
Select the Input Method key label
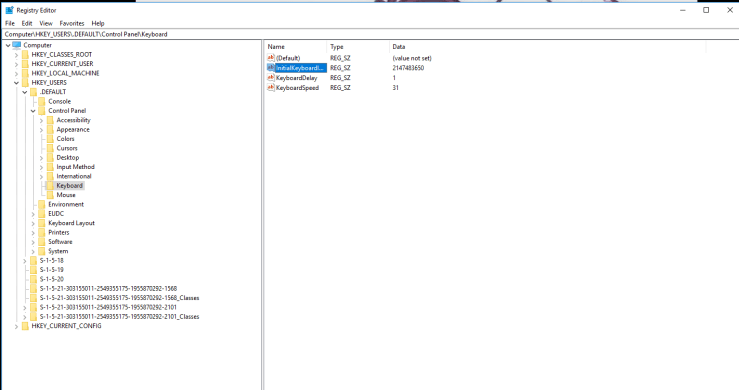click(x=75, y=167)
